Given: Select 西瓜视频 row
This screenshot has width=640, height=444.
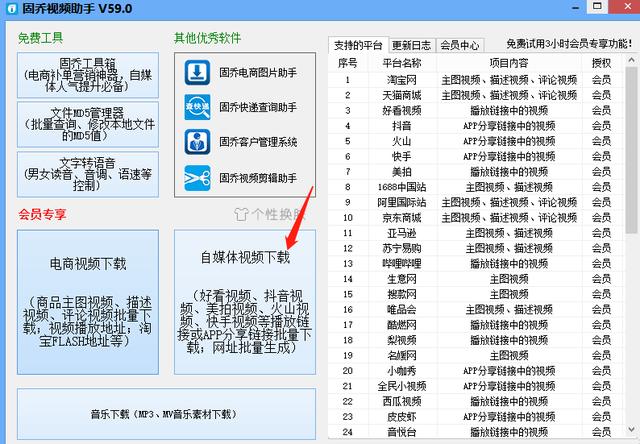Looking at the screenshot, I should (476, 401).
